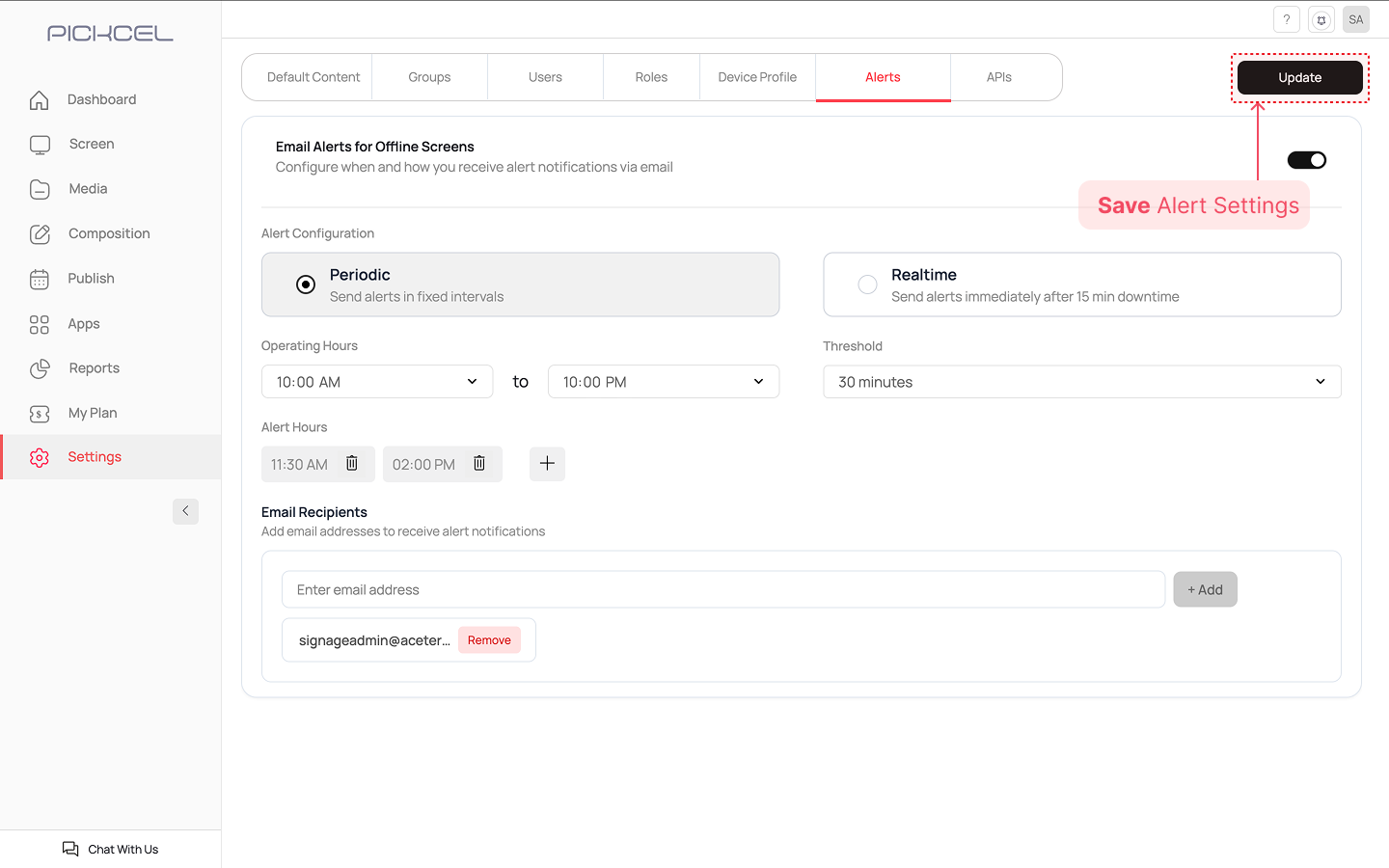Open the 10:00 PM end time dropdown

[663, 382]
